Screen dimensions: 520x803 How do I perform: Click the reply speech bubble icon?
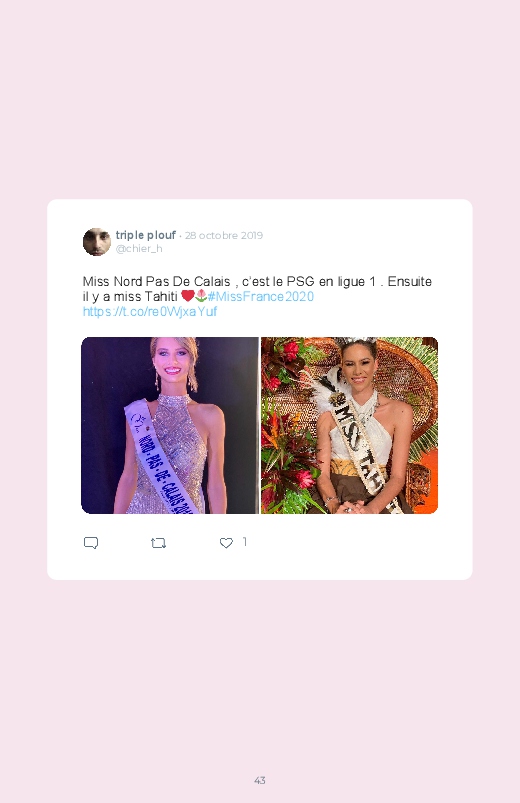pyautogui.click(x=91, y=543)
